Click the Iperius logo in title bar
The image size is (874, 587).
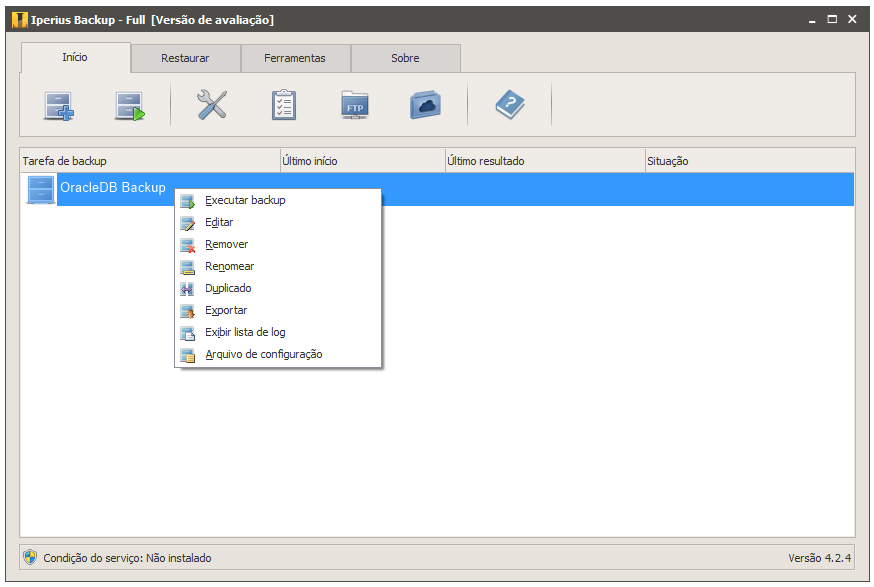[x=20, y=20]
